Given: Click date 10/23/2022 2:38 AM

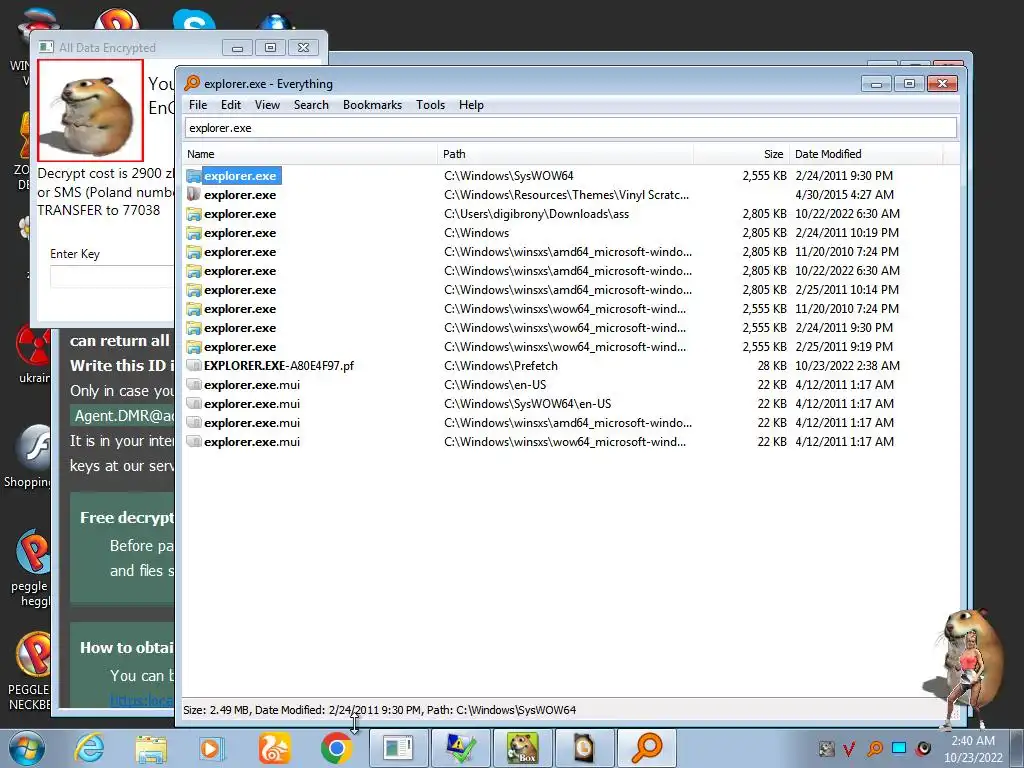Looking at the screenshot, I should pyautogui.click(x=847, y=366).
